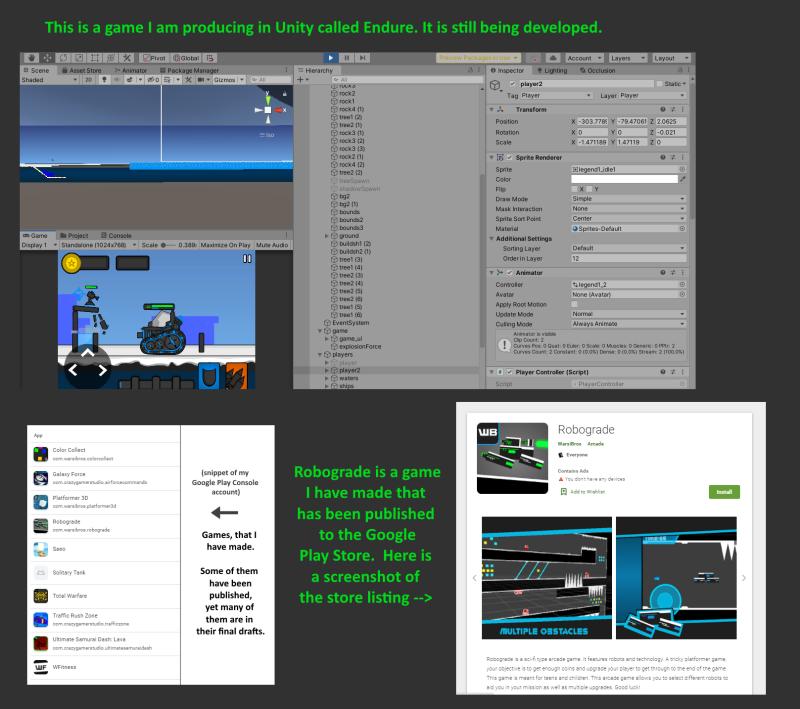Toggle the Pivot handle position button
The height and width of the screenshot is (709, 800).
(154, 58)
